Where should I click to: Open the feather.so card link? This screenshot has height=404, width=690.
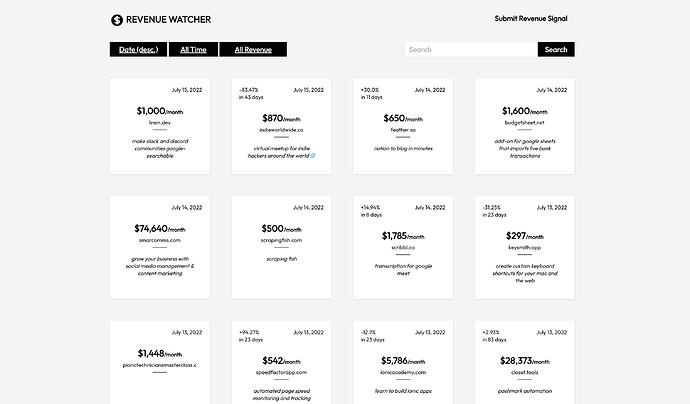[403, 129]
